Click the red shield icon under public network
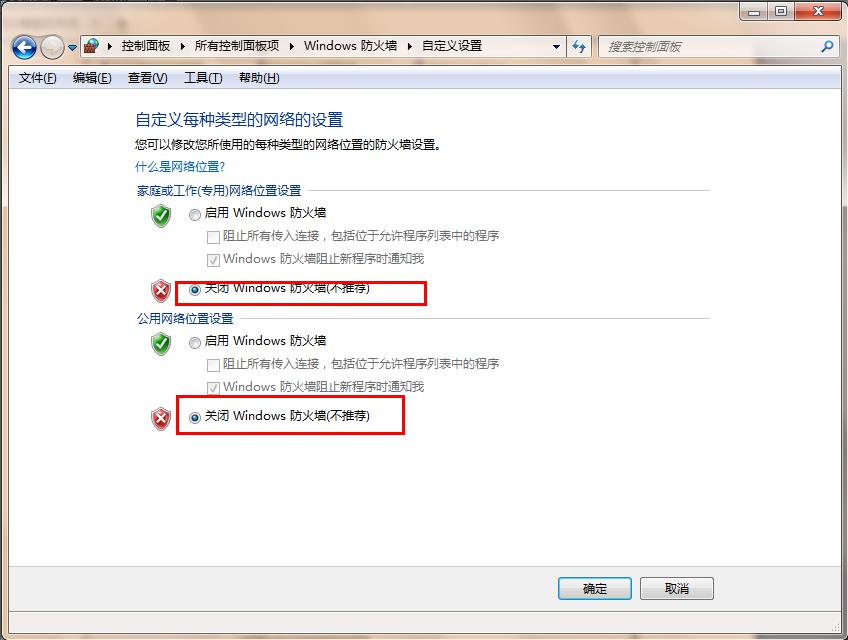This screenshot has height=640, width=848. (x=161, y=419)
